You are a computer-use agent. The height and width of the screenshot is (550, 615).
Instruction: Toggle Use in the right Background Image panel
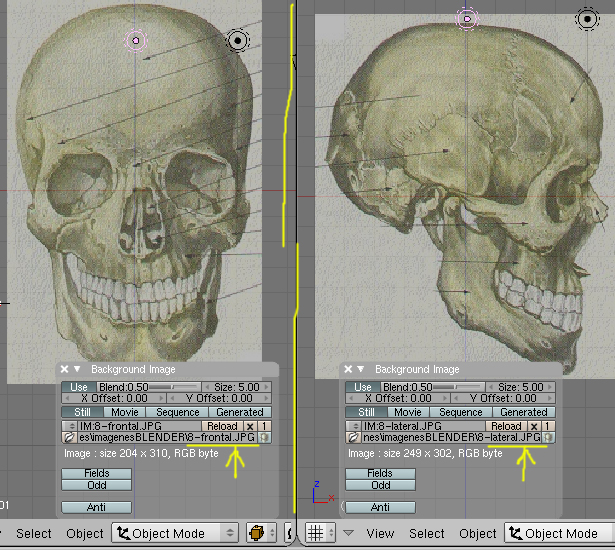tap(362, 387)
